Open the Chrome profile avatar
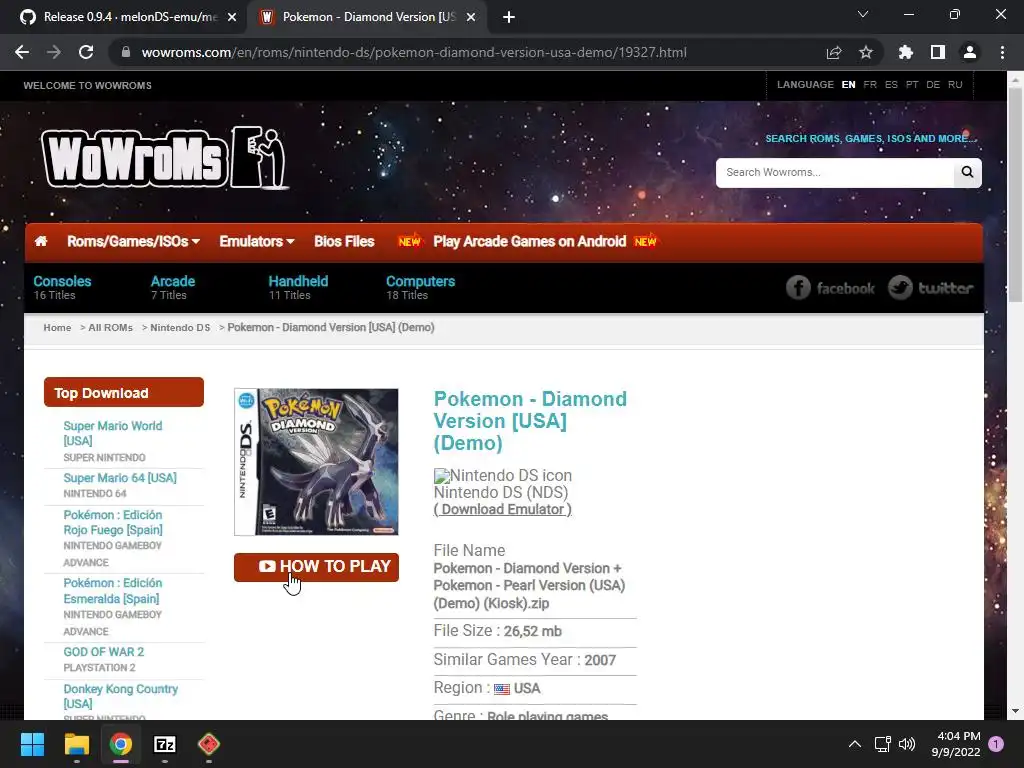The width and height of the screenshot is (1024, 768). [x=970, y=52]
